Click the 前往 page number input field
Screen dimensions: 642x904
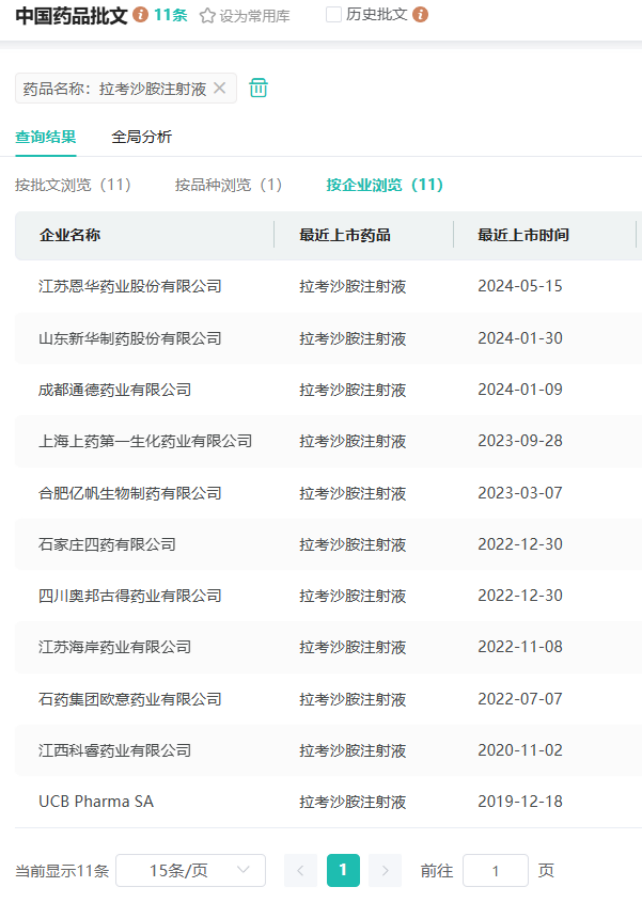(496, 870)
